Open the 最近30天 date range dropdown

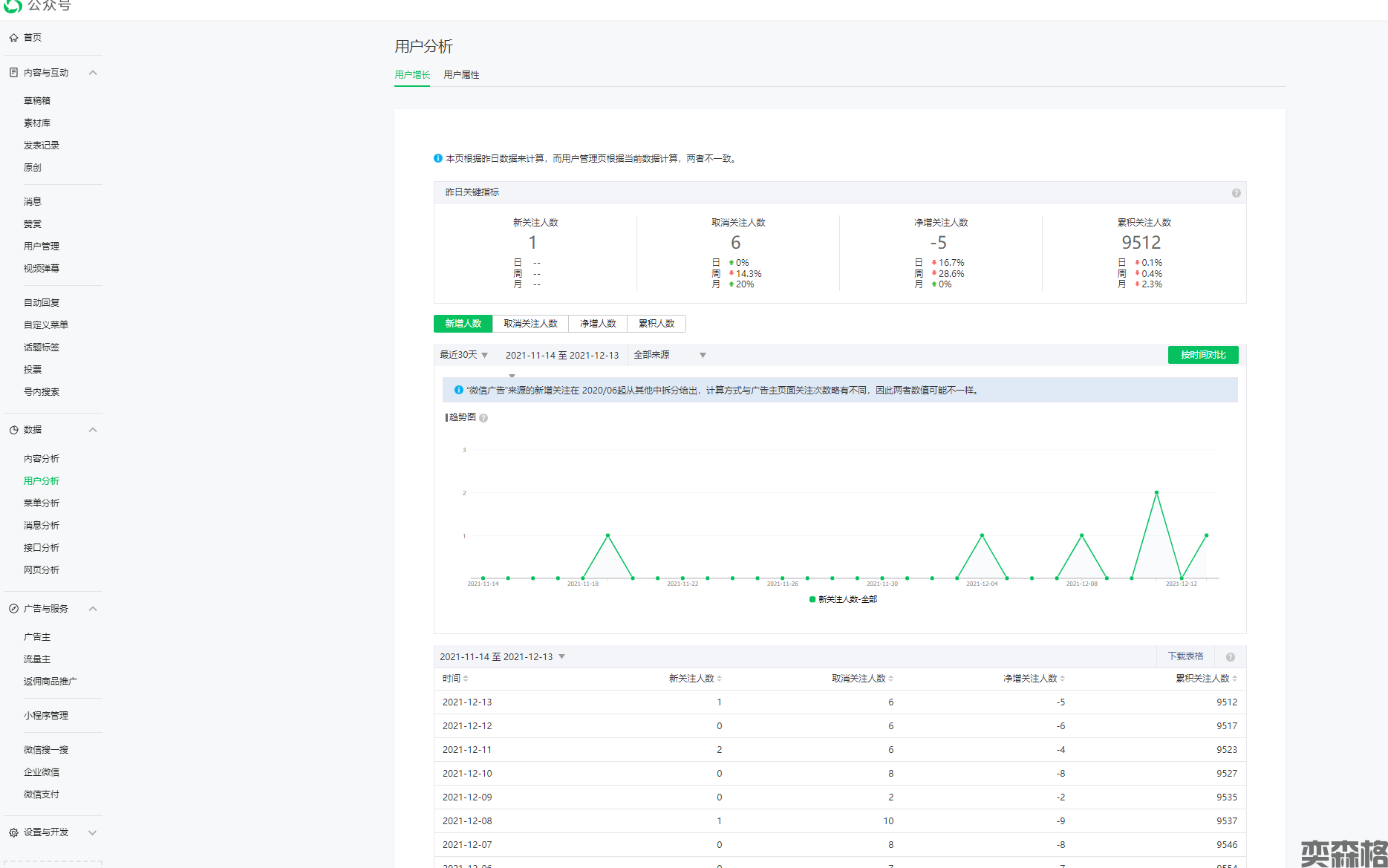[x=463, y=355]
